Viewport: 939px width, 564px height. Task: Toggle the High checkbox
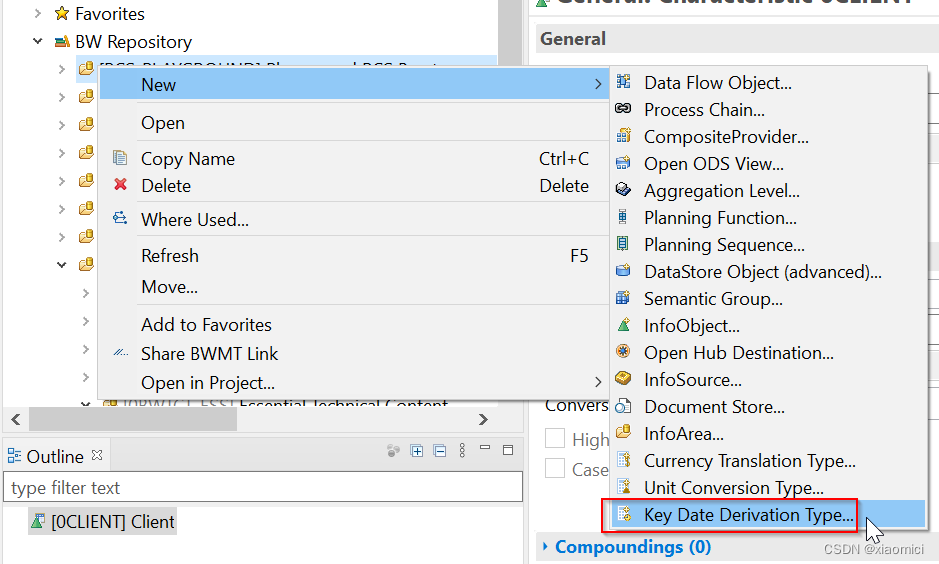click(555, 438)
